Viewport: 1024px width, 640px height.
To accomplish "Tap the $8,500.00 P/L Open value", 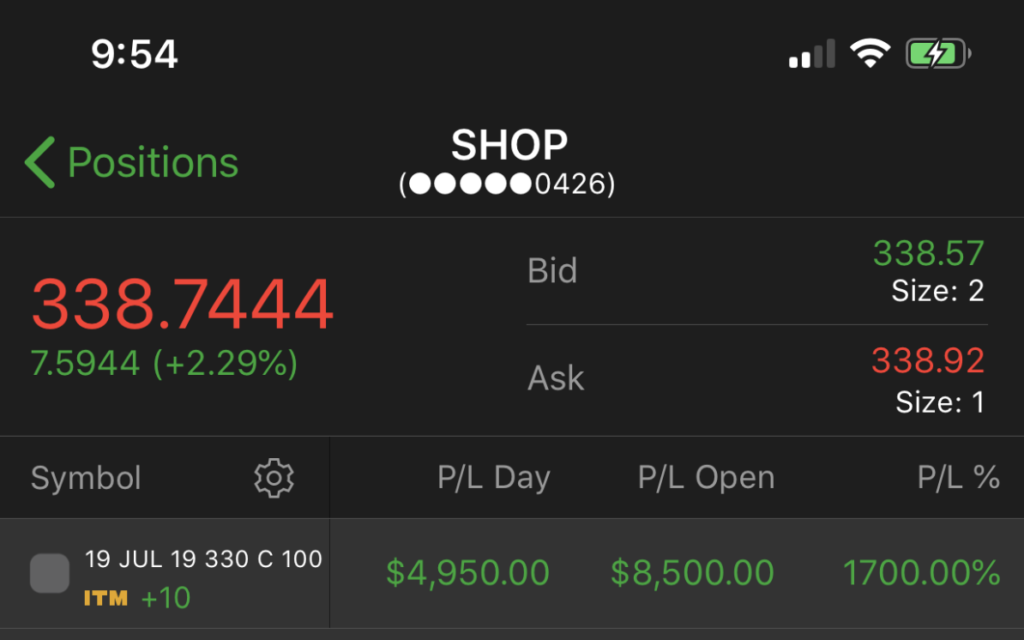I will click(x=692, y=573).
